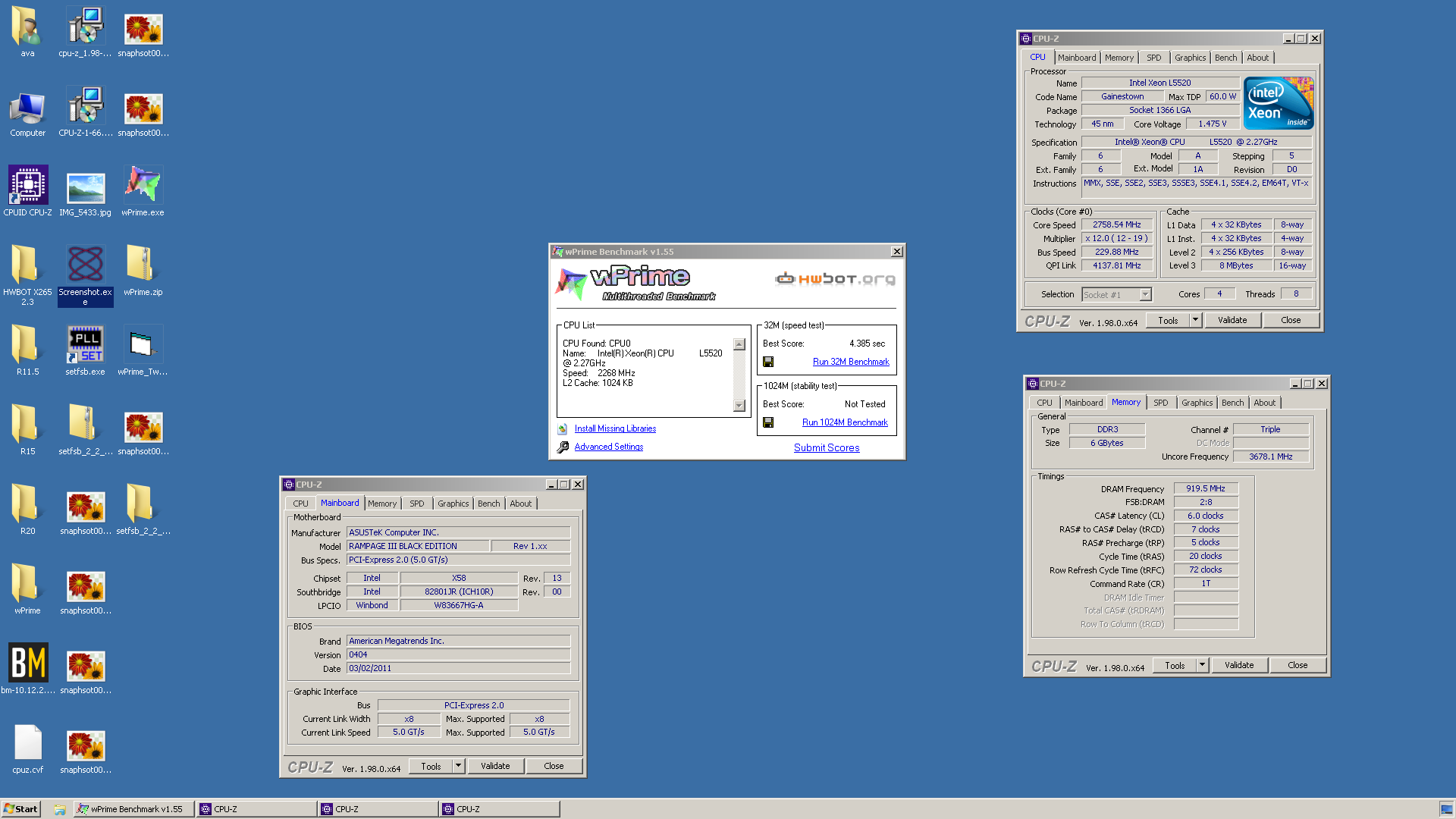The width and height of the screenshot is (1456, 819).
Task: Click the '03/02/2011' BIOS date field
Action: (458, 668)
